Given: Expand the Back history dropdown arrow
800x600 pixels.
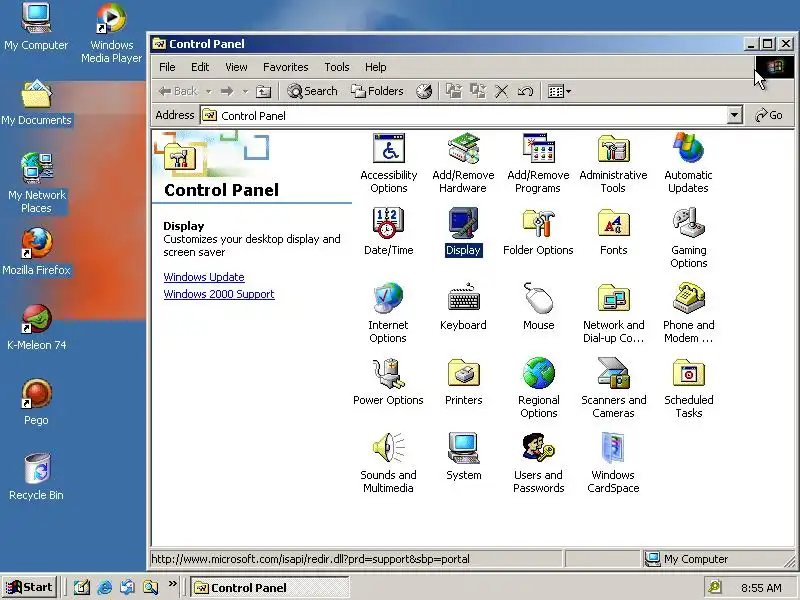Looking at the screenshot, I should (x=209, y=91).
